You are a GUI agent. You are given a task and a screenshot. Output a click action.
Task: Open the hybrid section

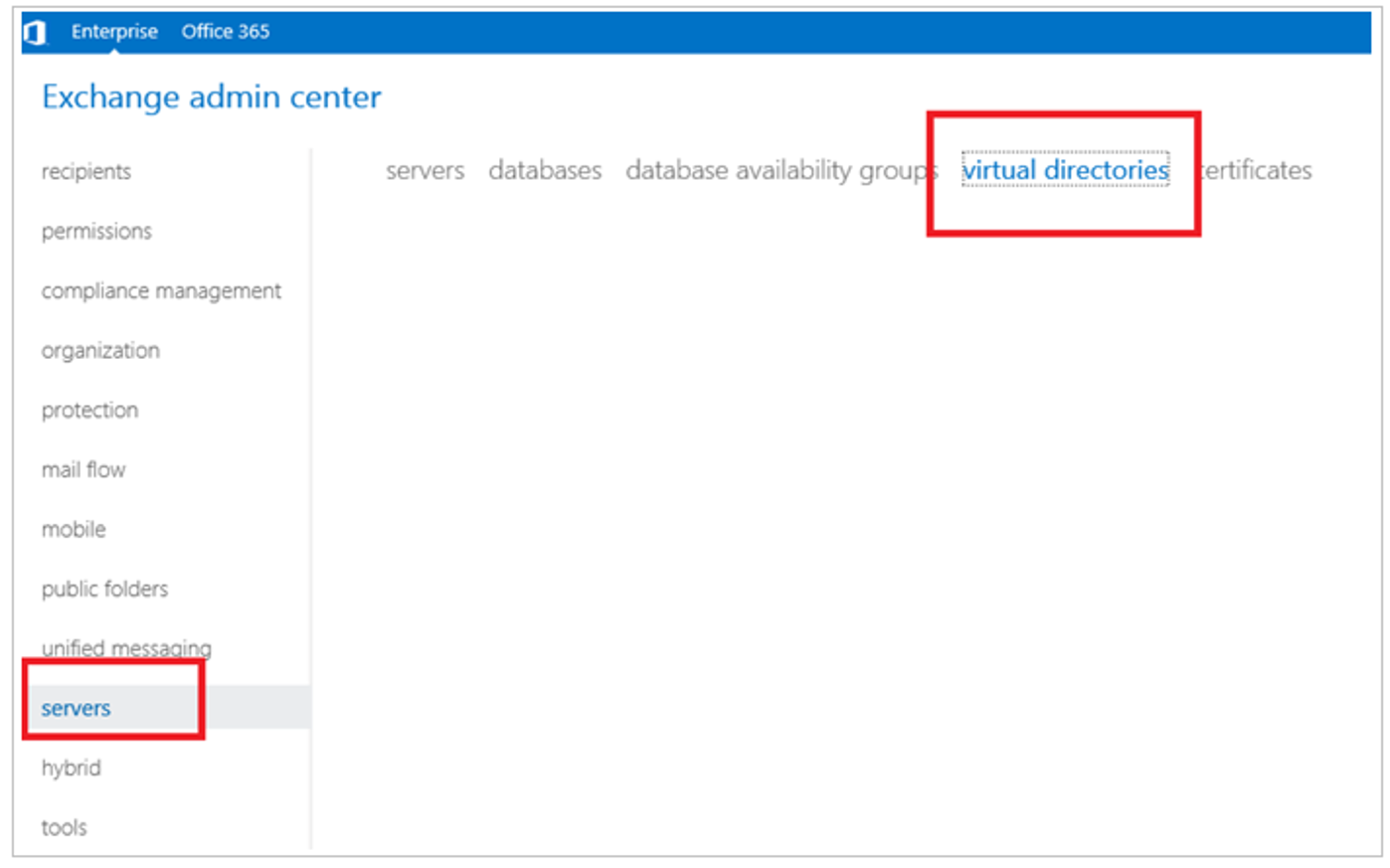[x=71, y=769]
